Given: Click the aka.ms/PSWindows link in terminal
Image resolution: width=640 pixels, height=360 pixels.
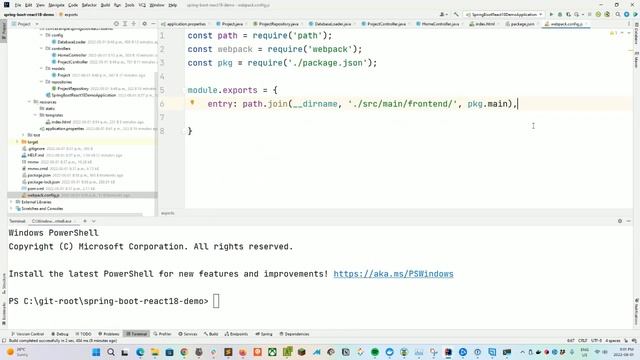Looking at the screenshot, I should [393, 274].
